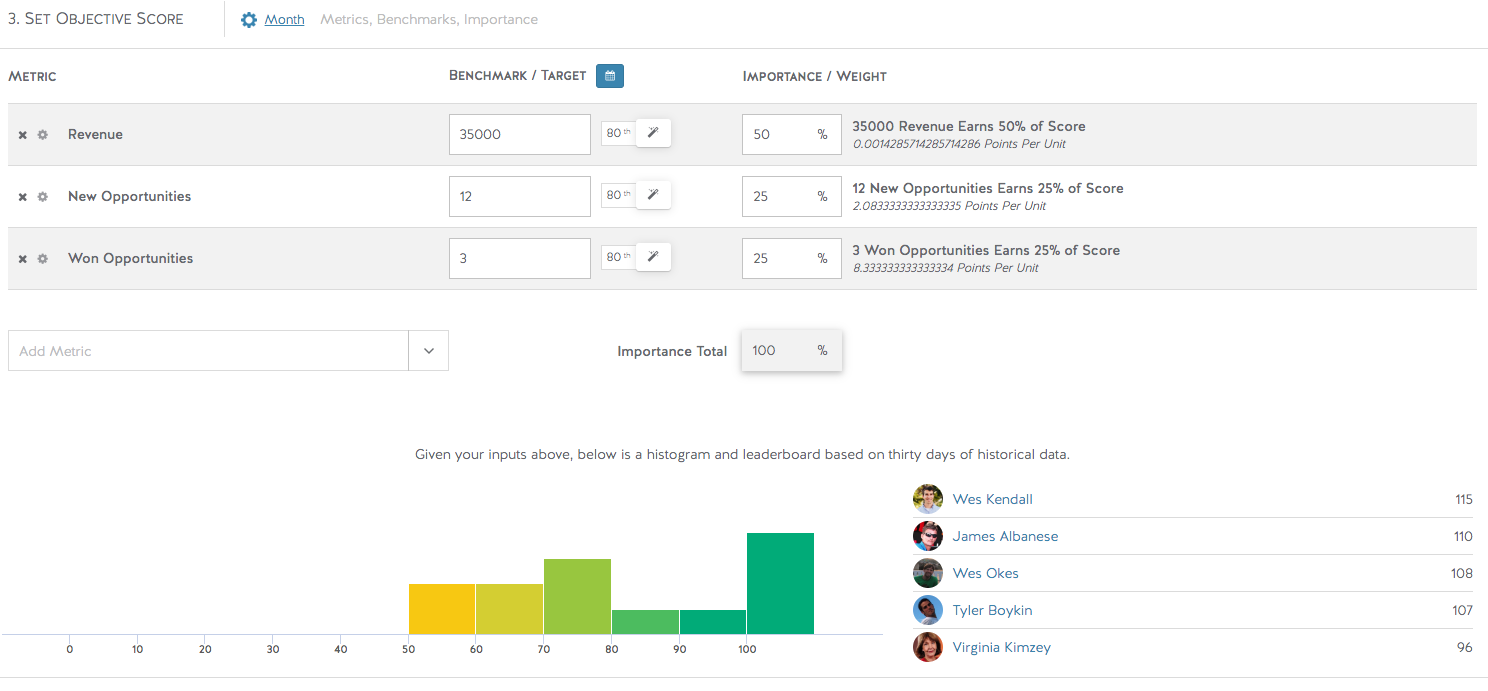Click the magic wand for Revenue benchmark

pos(653,133)
